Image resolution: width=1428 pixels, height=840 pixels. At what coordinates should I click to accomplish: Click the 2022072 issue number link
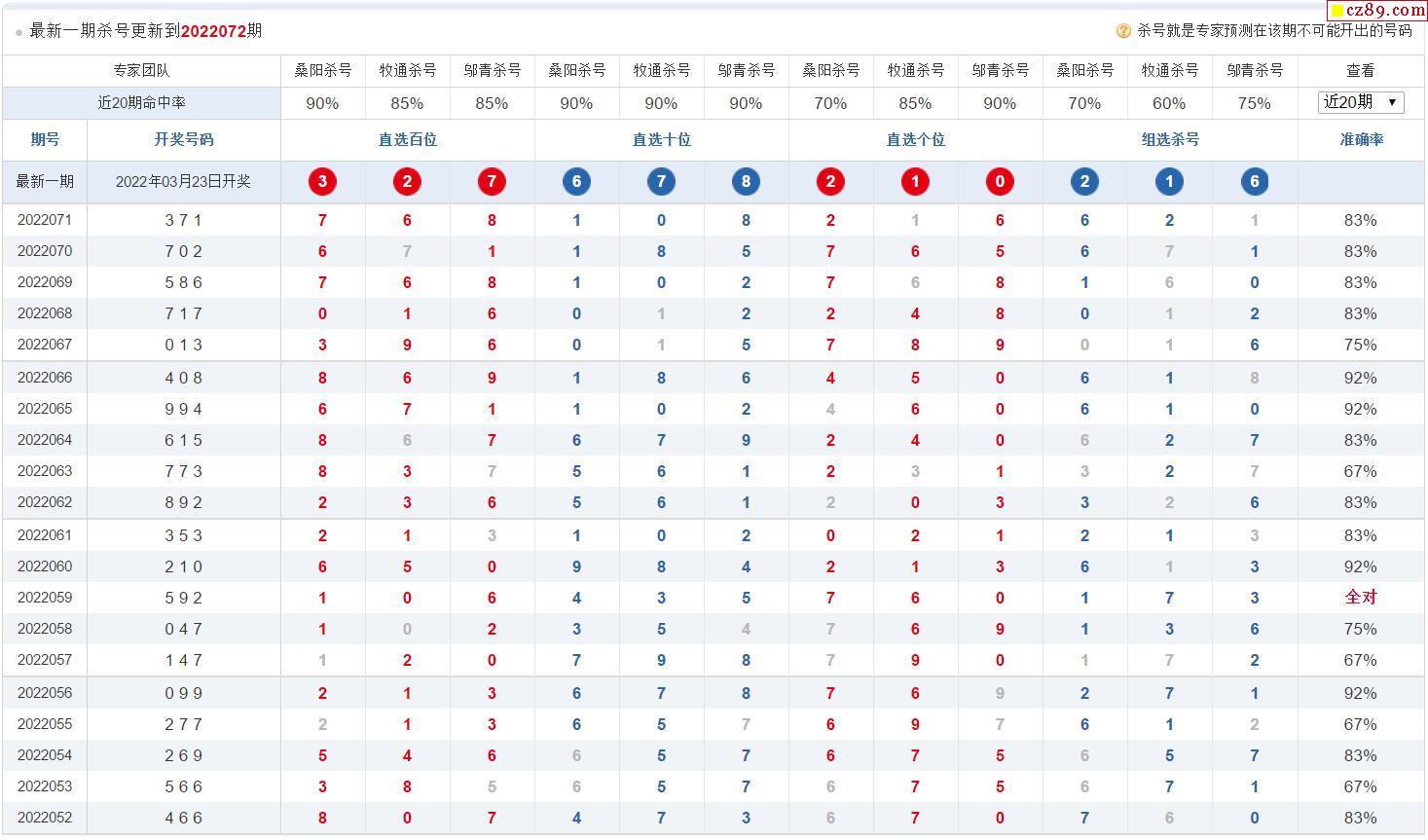[x=213, y=31]
